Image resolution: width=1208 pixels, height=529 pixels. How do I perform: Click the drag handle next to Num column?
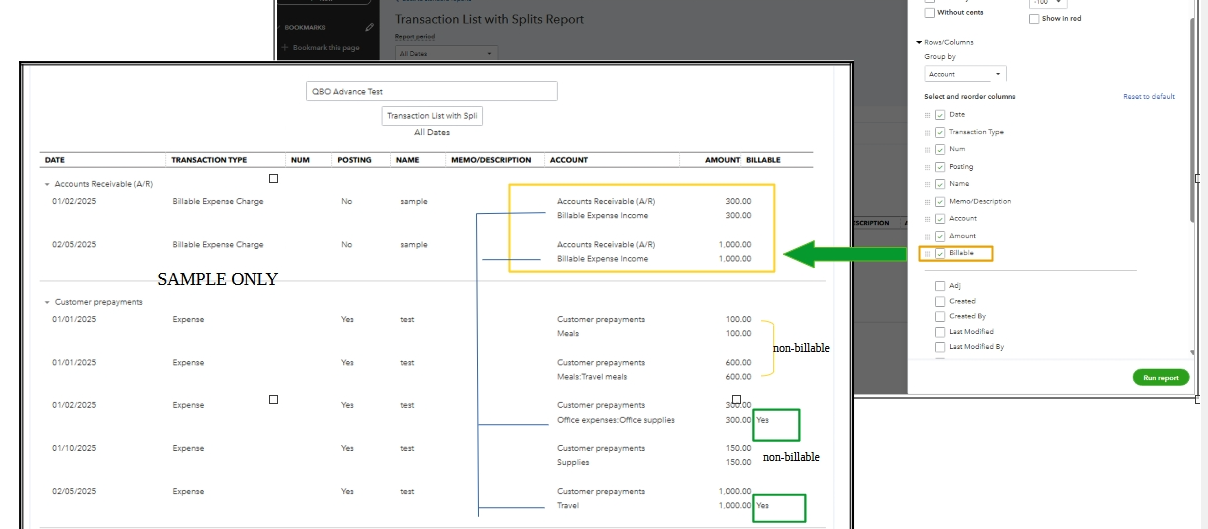(927, 149)
